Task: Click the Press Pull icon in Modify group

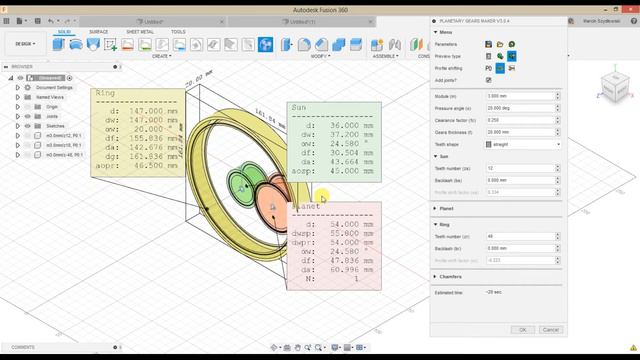Action: (x=287, y=44)
